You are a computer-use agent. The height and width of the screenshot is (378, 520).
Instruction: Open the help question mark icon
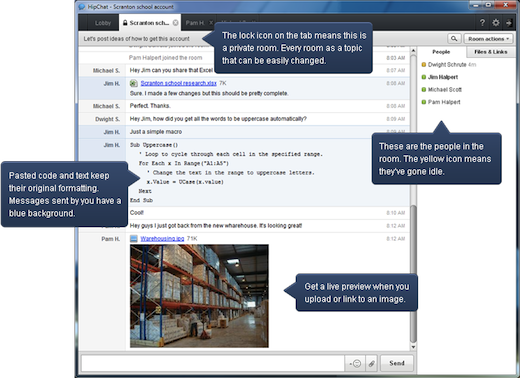point(482,23)
